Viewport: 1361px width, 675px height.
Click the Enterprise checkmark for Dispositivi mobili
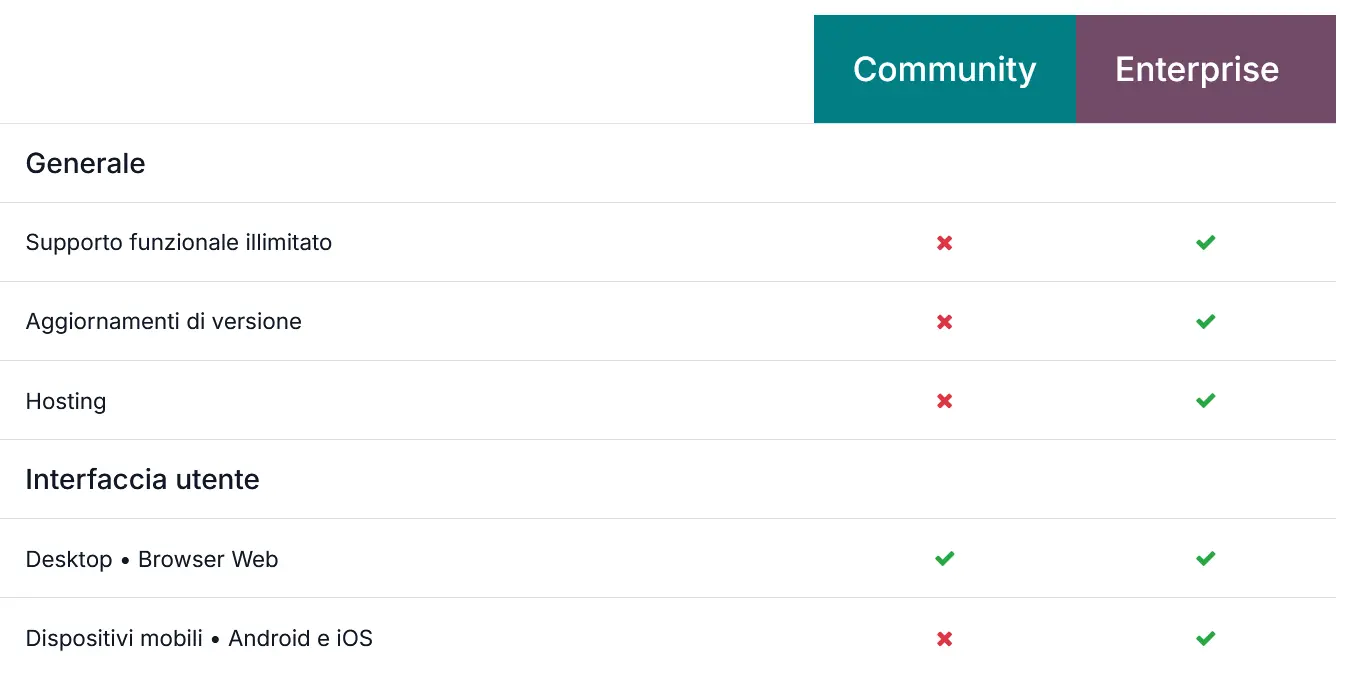coord(1205,638)
